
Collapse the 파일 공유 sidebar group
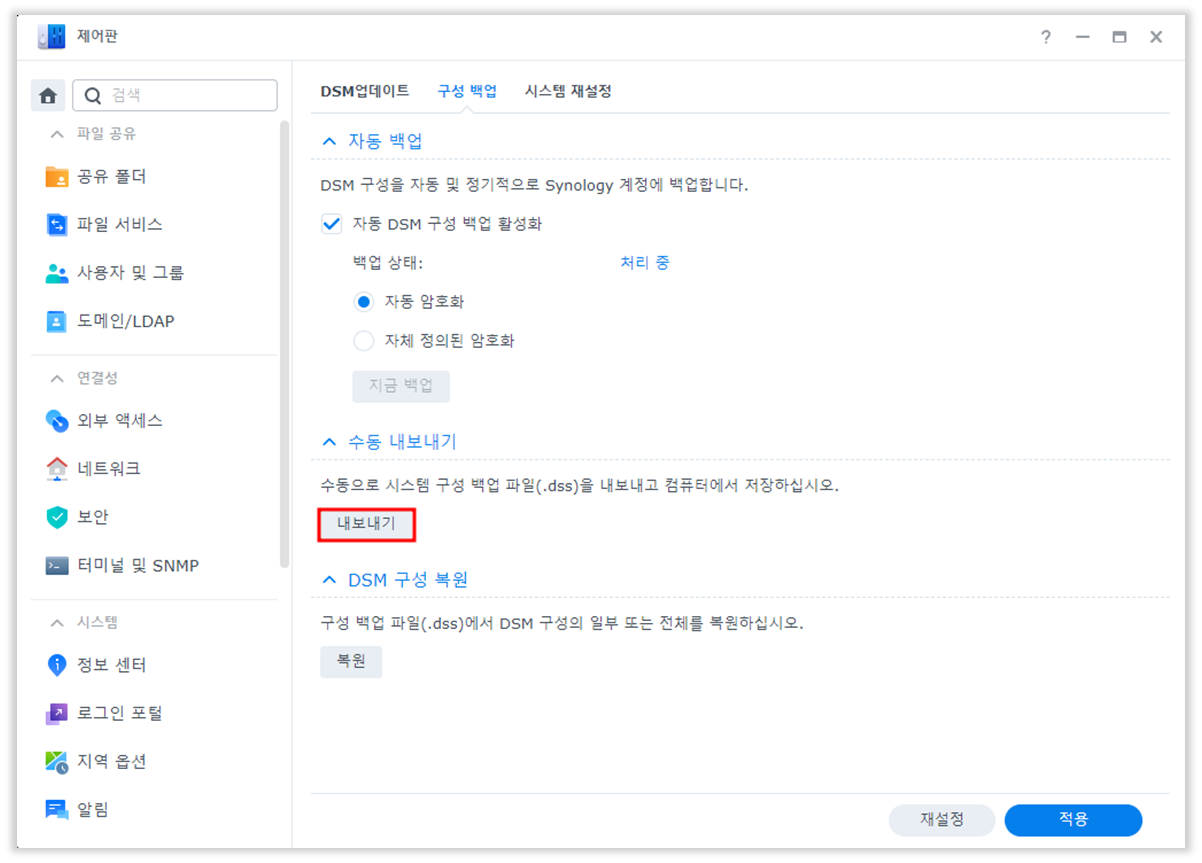coord(57,134)
